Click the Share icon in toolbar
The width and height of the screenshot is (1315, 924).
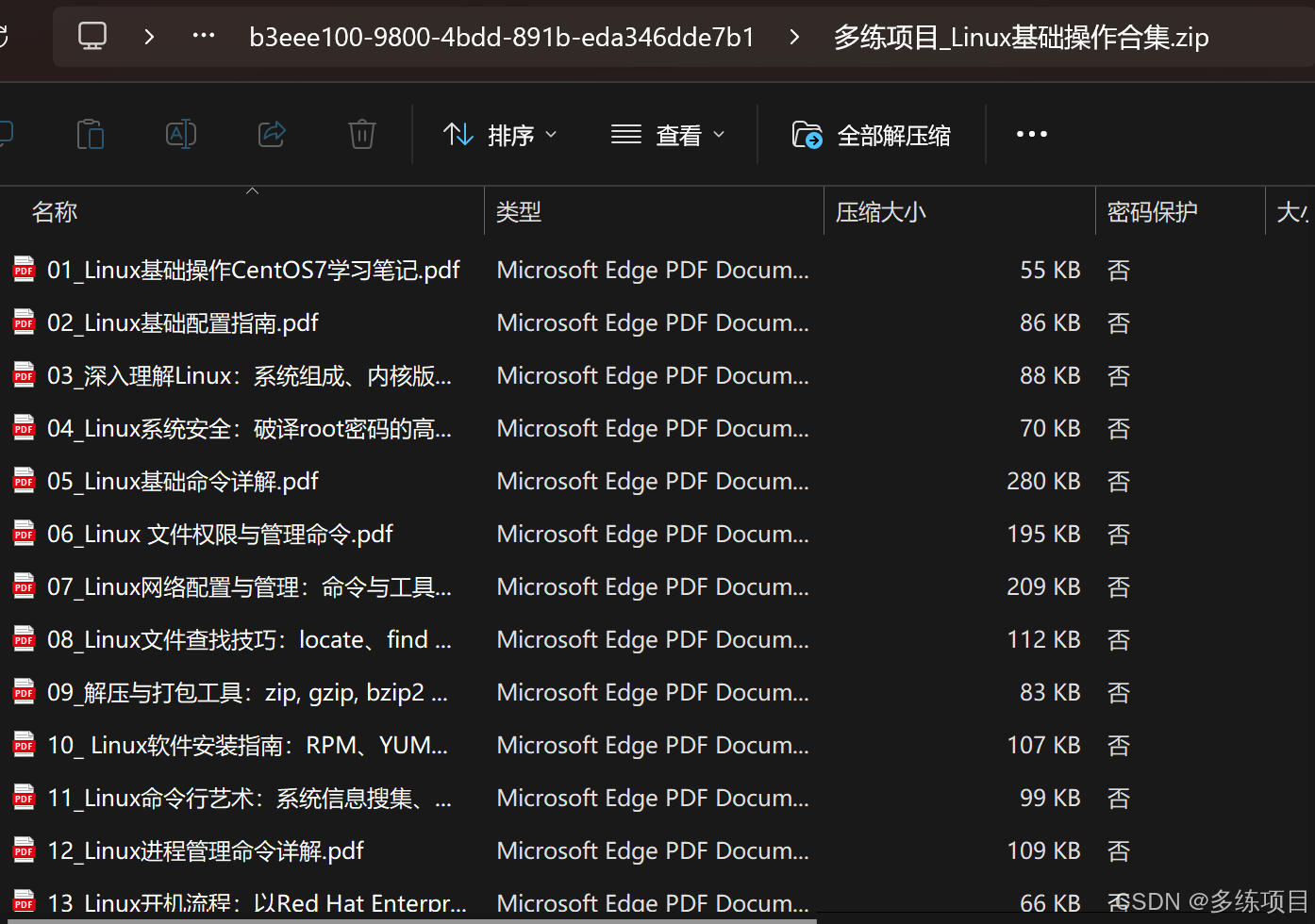pos(272,134)
